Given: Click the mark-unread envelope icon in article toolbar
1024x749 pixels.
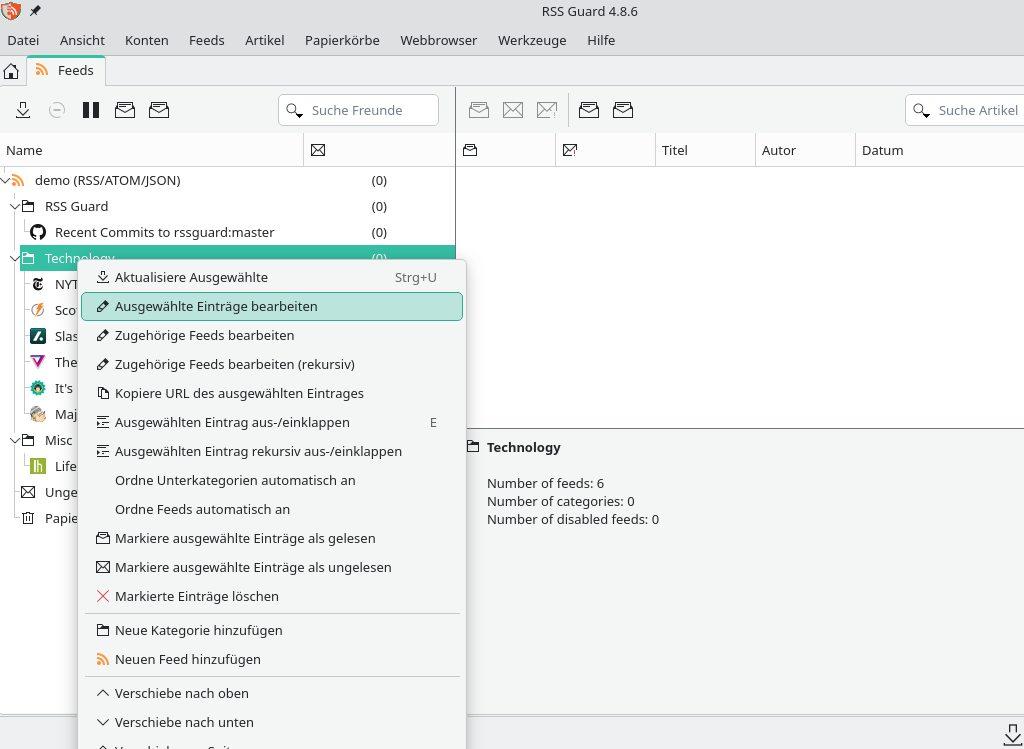Looking at the screenshot, I should pyautogui.click(x=513, y=110).
